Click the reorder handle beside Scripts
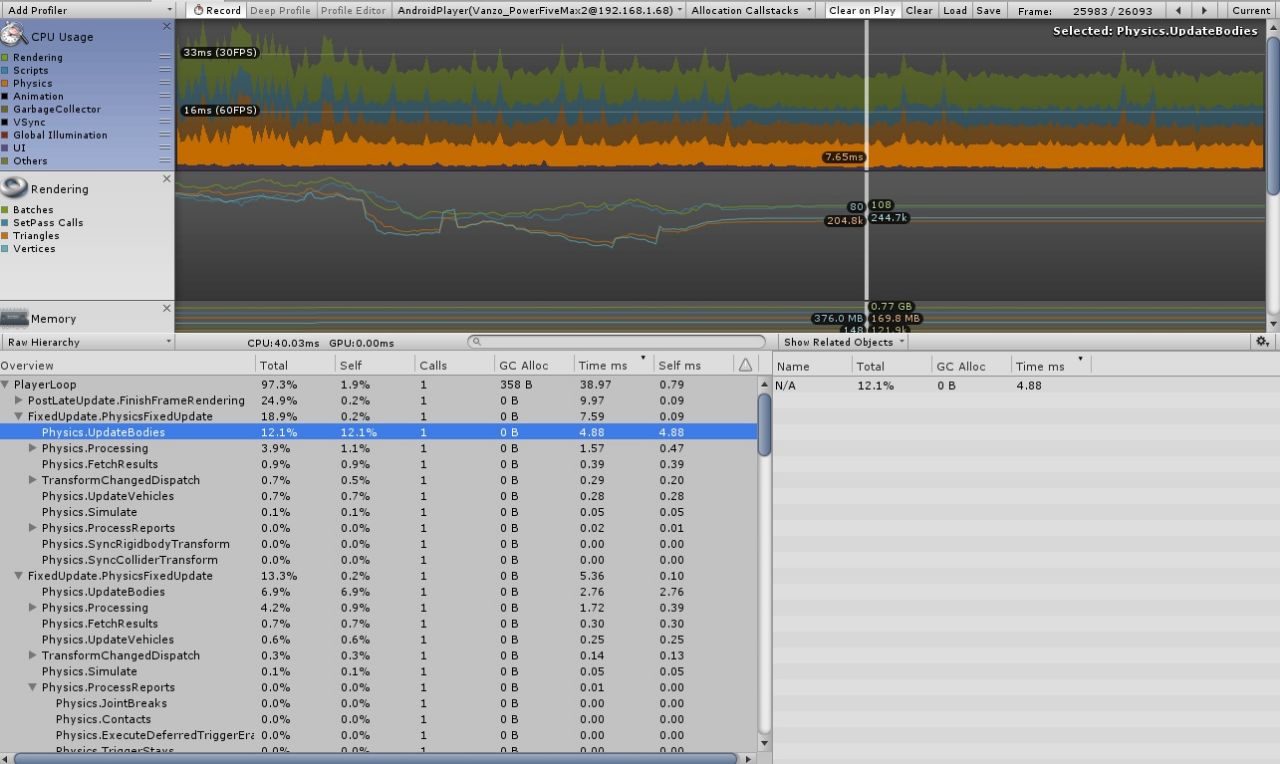Viewport: 1280px width, 764px height. 164,71
